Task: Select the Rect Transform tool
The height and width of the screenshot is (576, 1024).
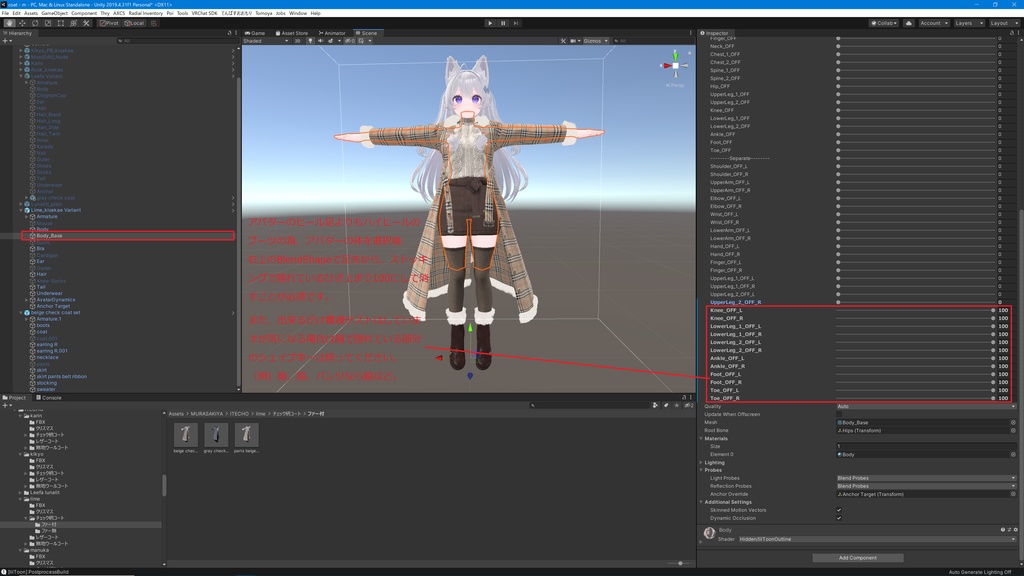Action: [60, 23]
